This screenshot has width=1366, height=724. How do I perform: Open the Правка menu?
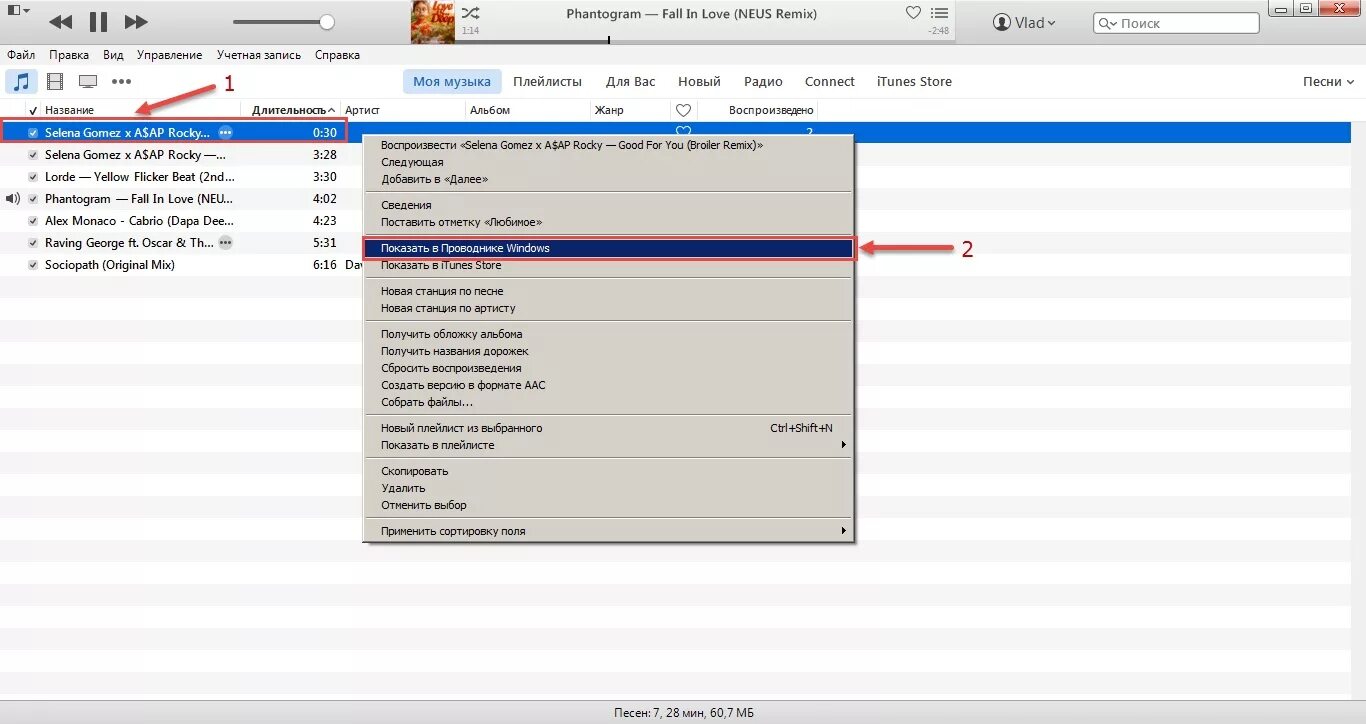coord(69,55)
